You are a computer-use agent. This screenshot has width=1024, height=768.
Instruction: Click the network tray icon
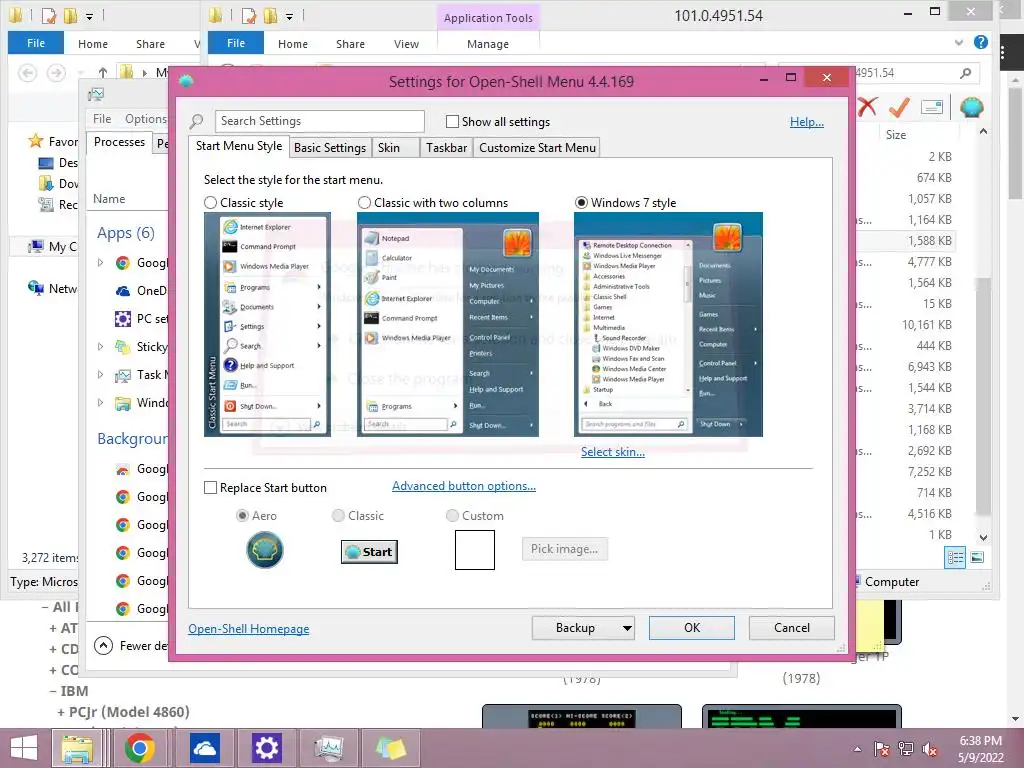click(x=906, y=749)
